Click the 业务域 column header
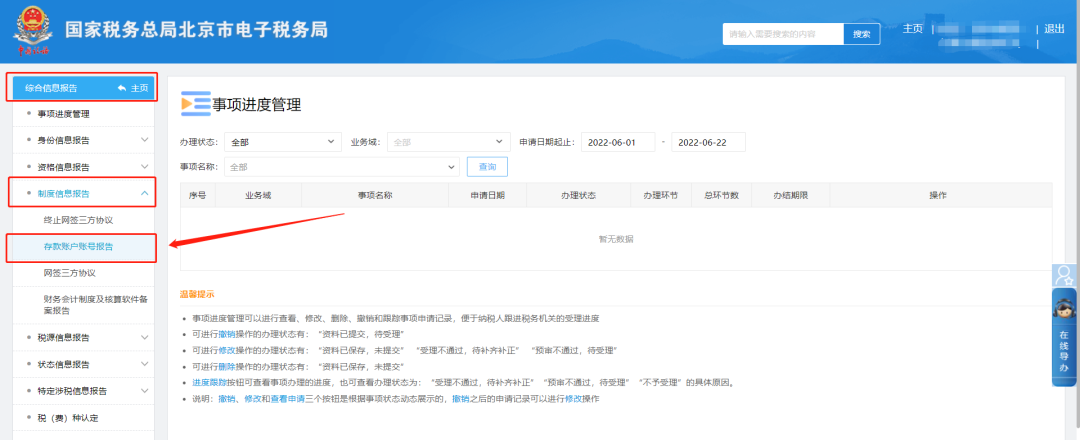Viewport: 1080px width, 440px height. [x=258, y=196]
